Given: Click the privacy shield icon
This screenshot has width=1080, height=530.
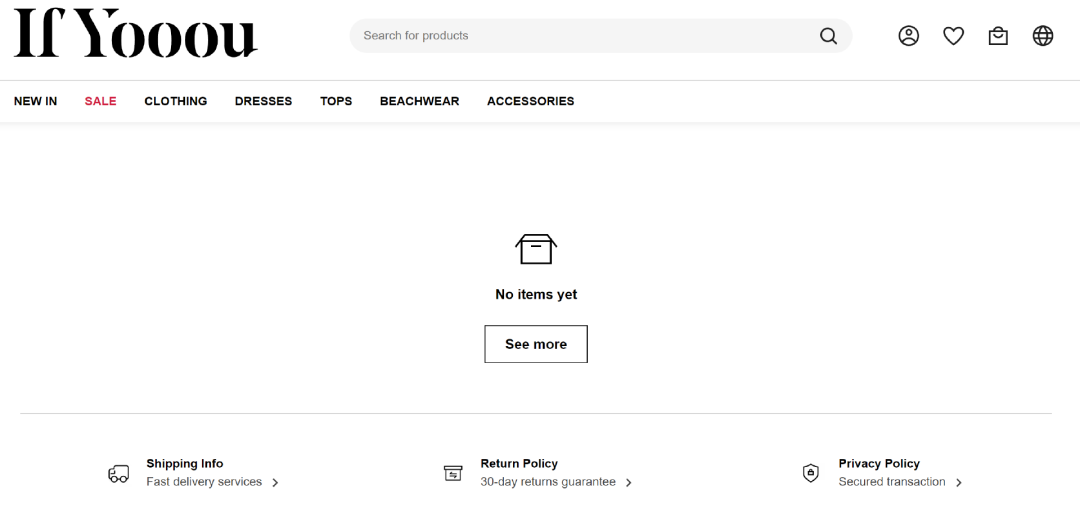Looking at the screenshot, I should [x=811, y=473].
